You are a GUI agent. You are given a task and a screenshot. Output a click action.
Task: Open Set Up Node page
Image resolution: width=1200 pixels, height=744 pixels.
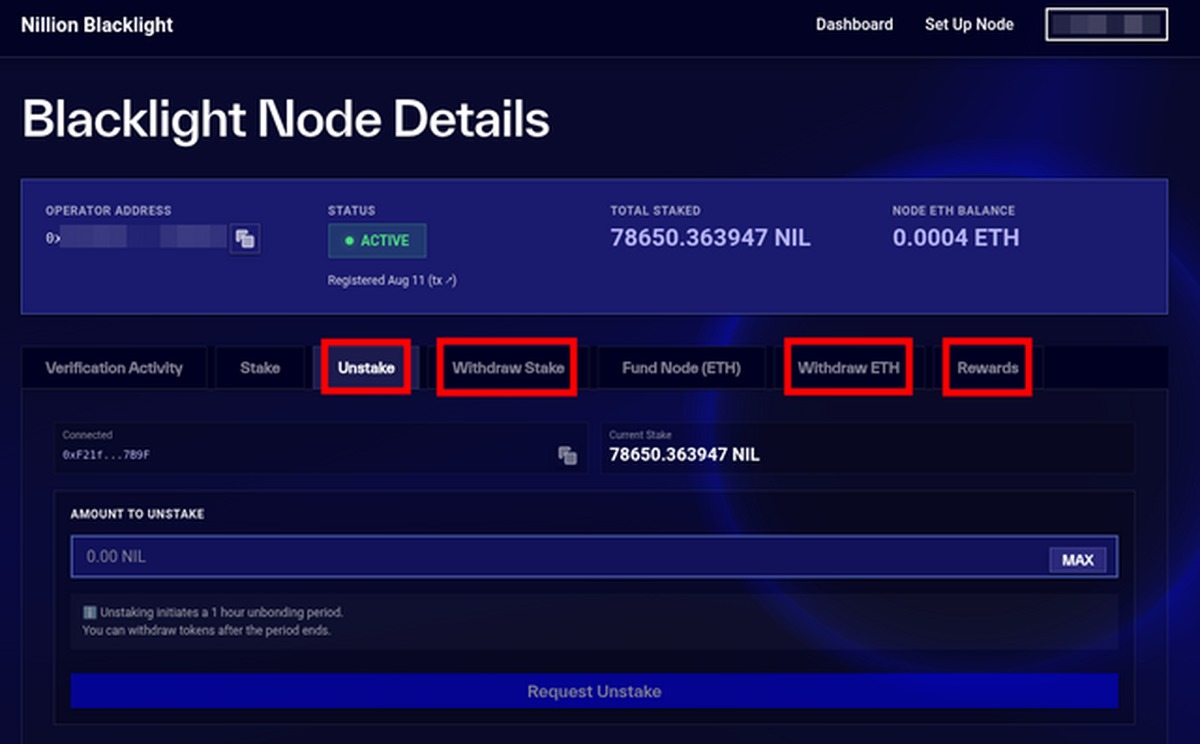969,24
